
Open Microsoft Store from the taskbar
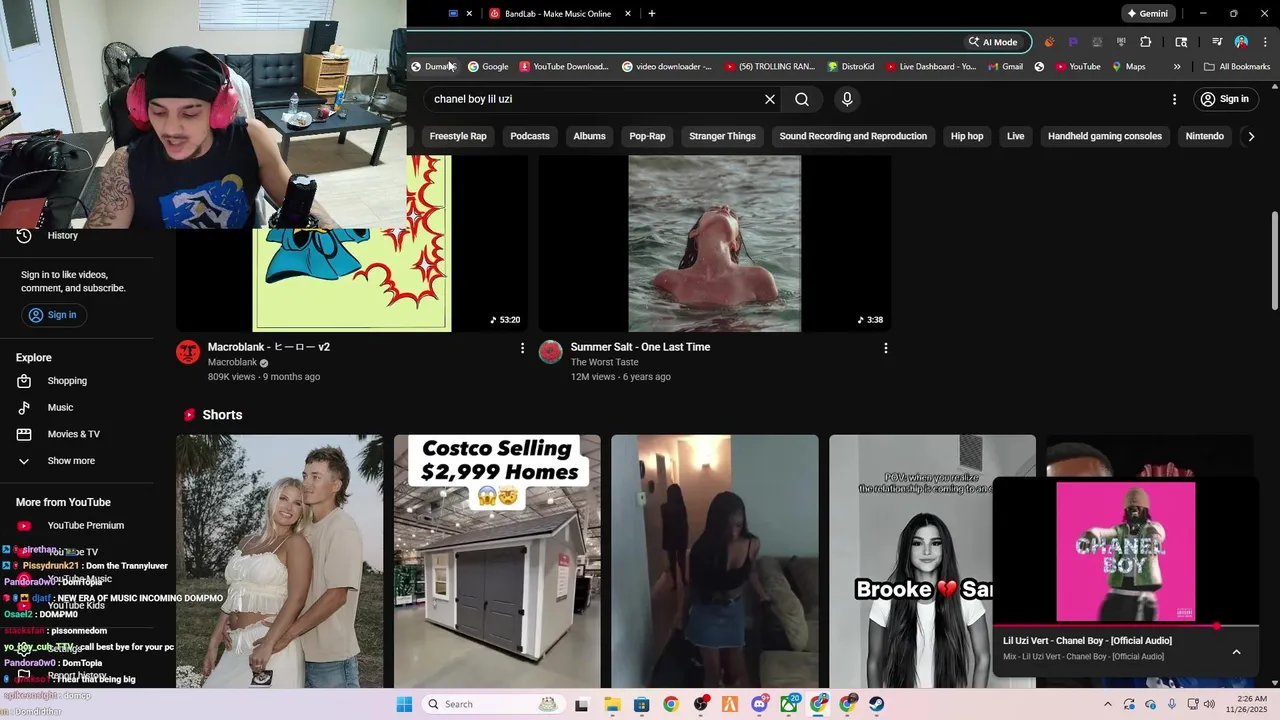coord(641,704)
